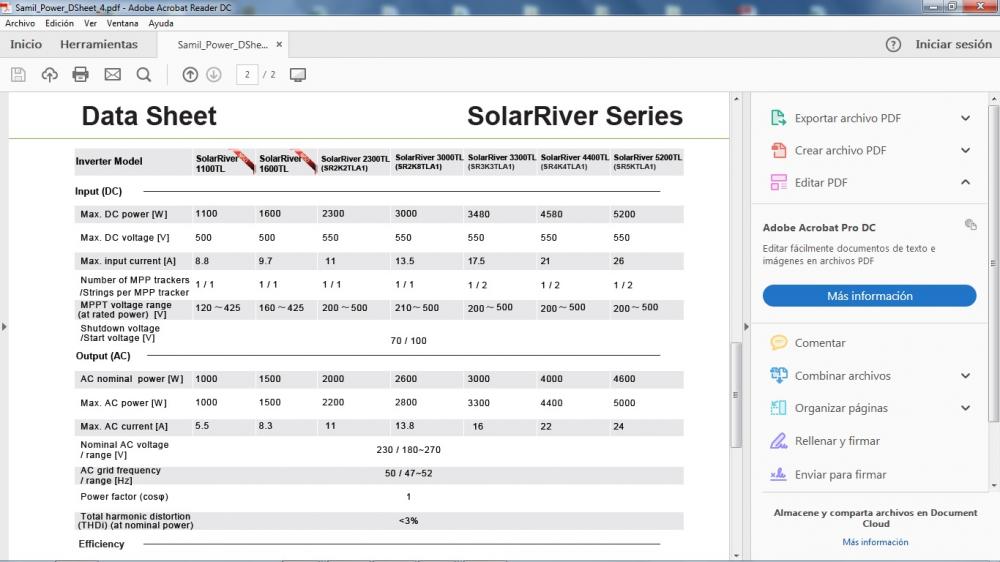
Task: Click the read mode screen icon
Action: (x=298, y=75)
